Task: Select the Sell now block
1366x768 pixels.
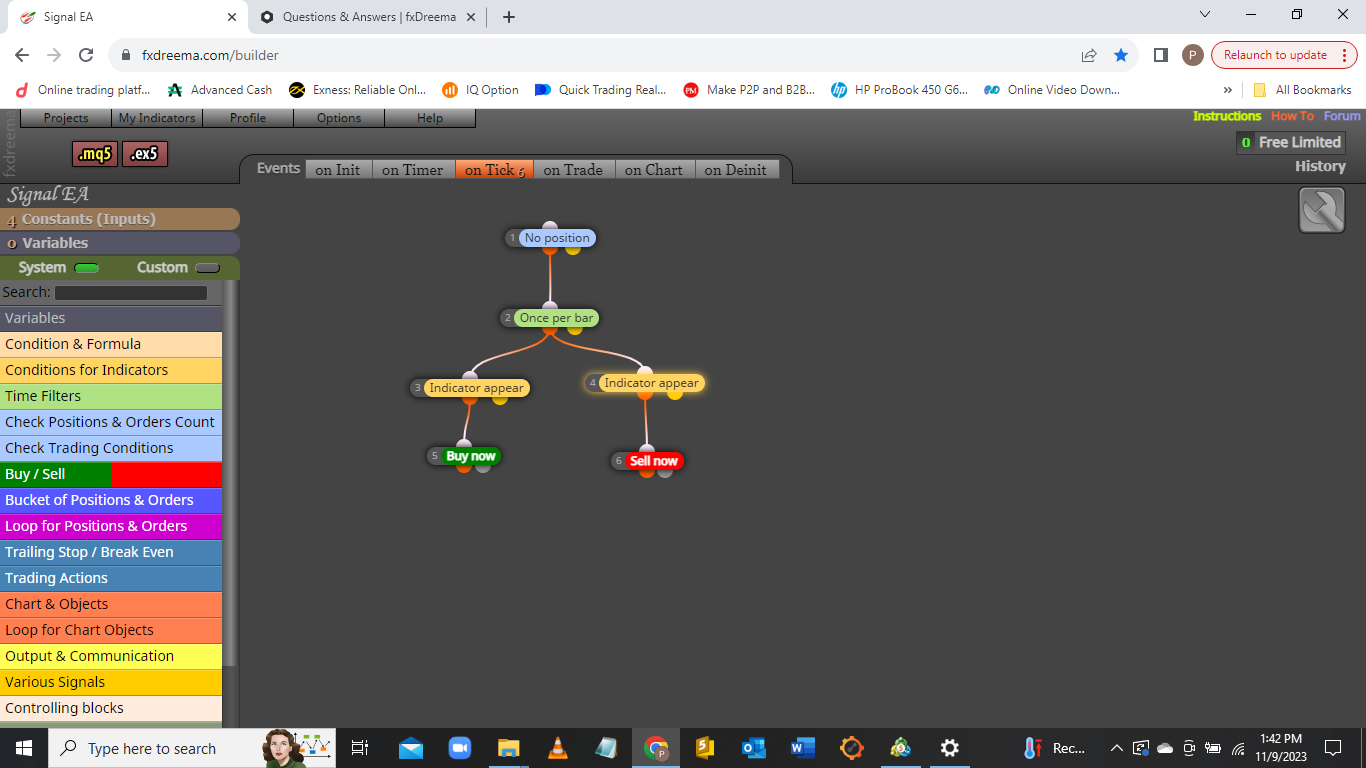Action: (x=654, y=461)
